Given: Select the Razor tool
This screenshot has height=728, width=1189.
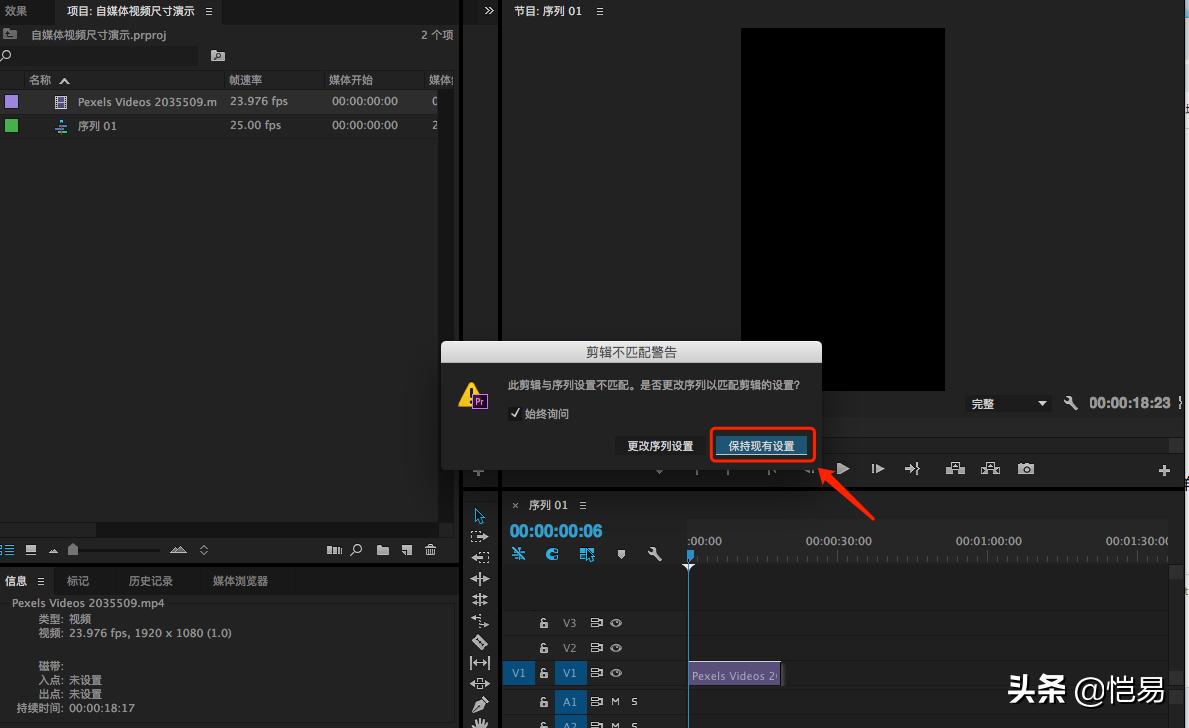Looking at the screenshot, I should tap(479, 641).
